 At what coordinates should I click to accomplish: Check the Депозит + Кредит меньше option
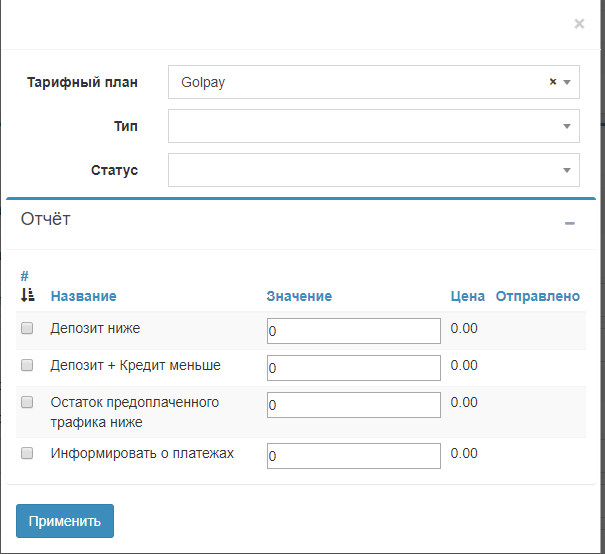[x=27, y=366]
